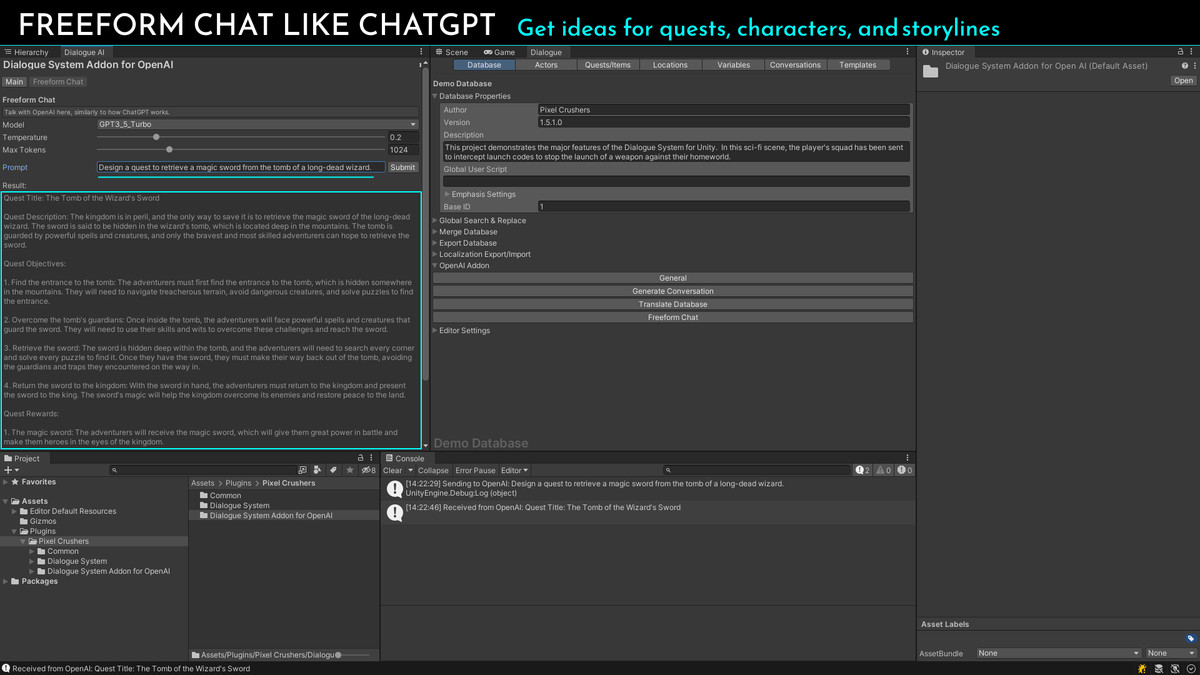Toggle hidden packages visibility in Project panel
The image size is (1200, 675).
coord(368,470)
